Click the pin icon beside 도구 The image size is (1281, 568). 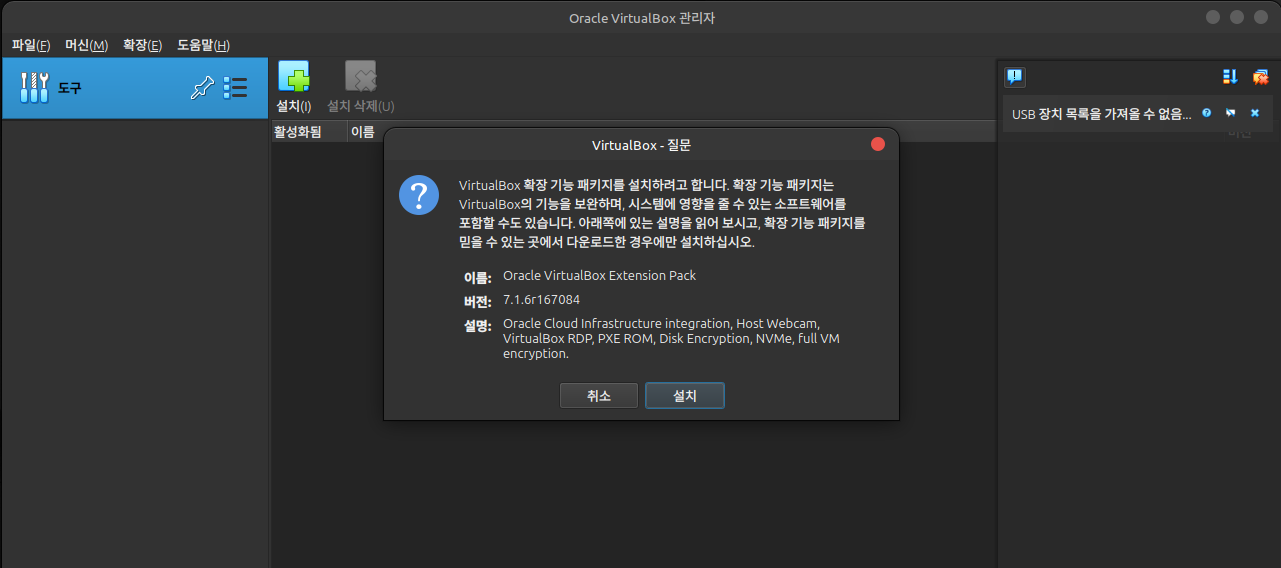coord(203,88)
